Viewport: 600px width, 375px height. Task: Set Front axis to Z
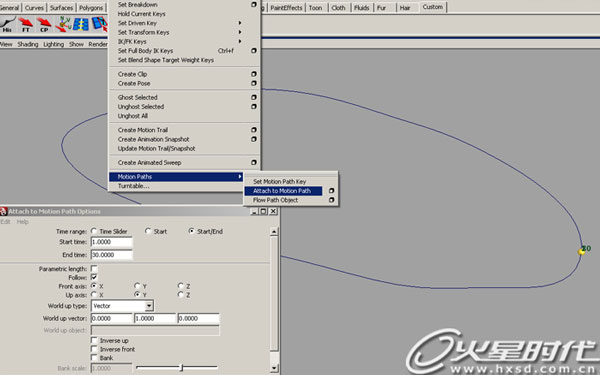(181, 286)
